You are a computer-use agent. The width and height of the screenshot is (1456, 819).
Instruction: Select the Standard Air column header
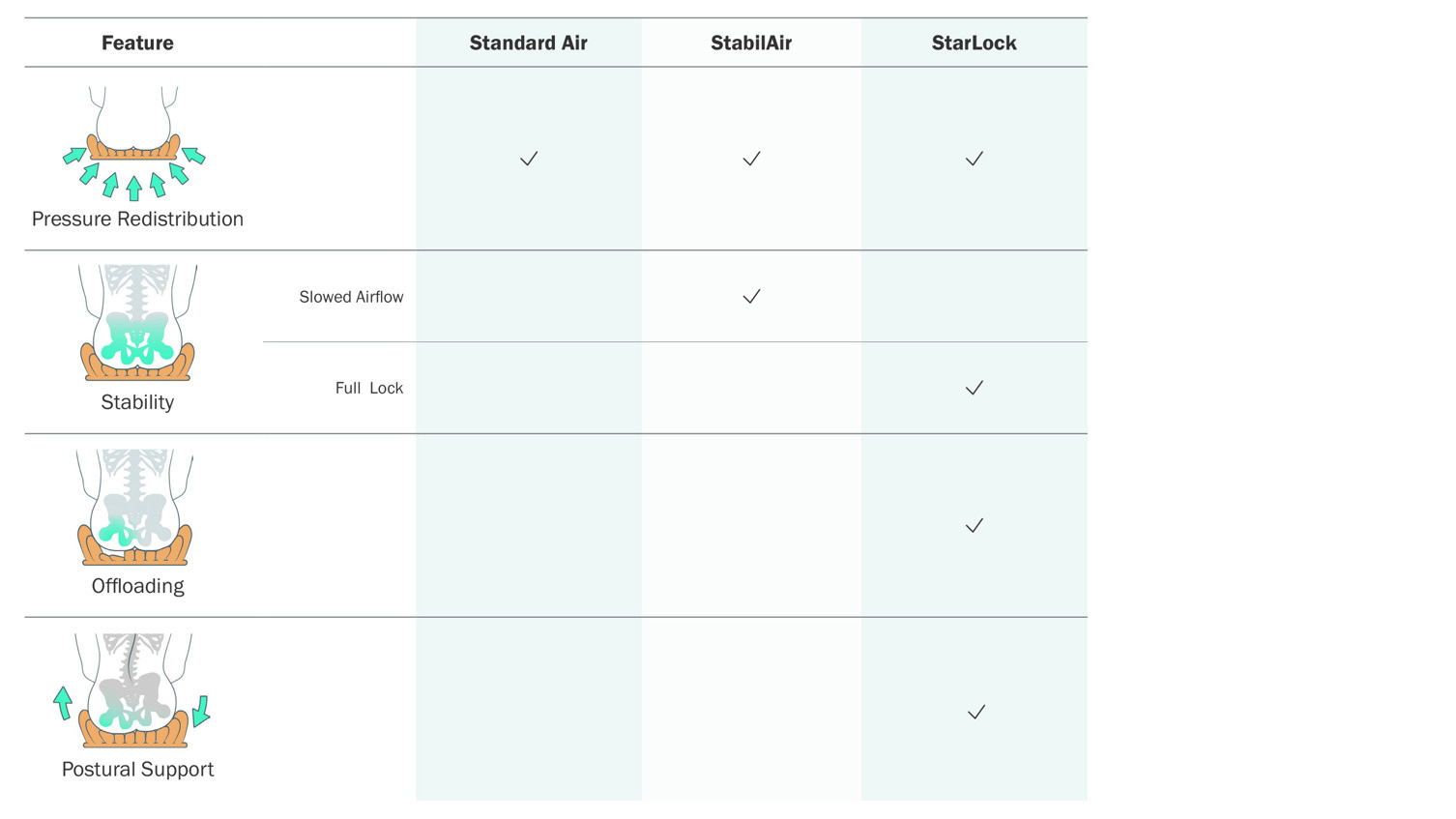click(x=528, y=43)
